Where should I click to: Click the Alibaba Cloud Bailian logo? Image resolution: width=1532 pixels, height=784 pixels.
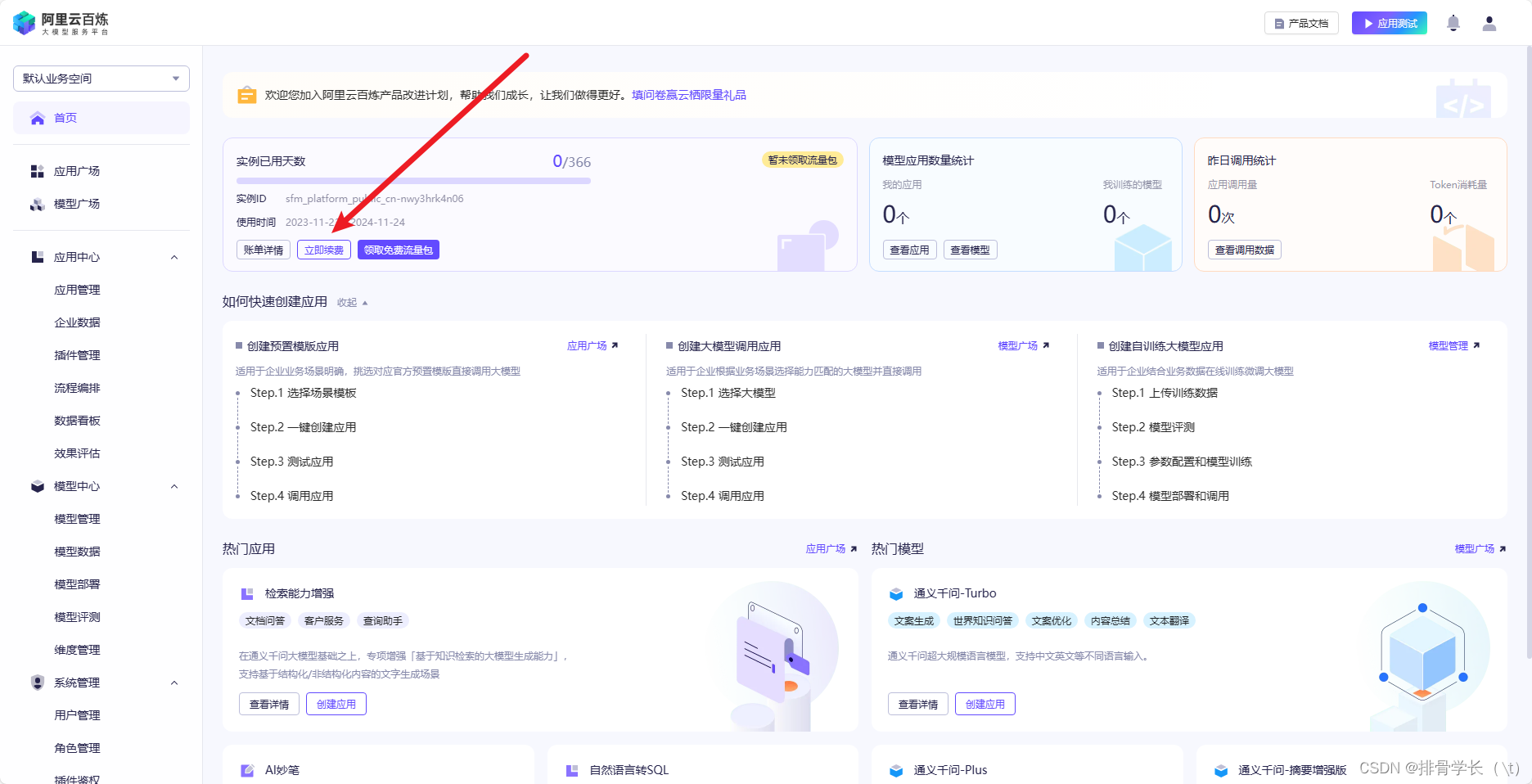point(61,23)
